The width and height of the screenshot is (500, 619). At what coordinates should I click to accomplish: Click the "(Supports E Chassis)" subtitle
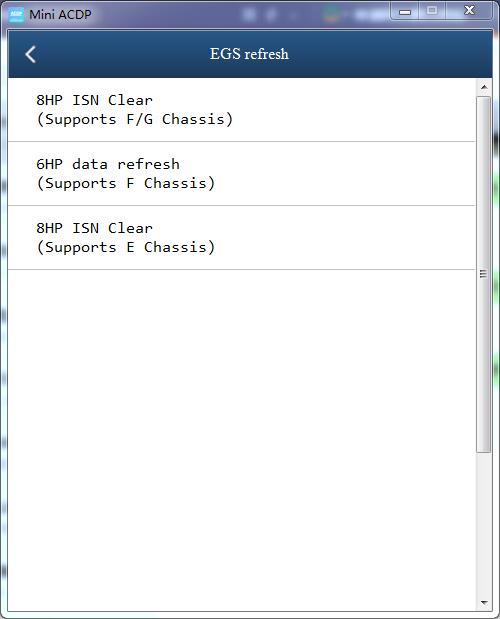click(x=126, y=247)
